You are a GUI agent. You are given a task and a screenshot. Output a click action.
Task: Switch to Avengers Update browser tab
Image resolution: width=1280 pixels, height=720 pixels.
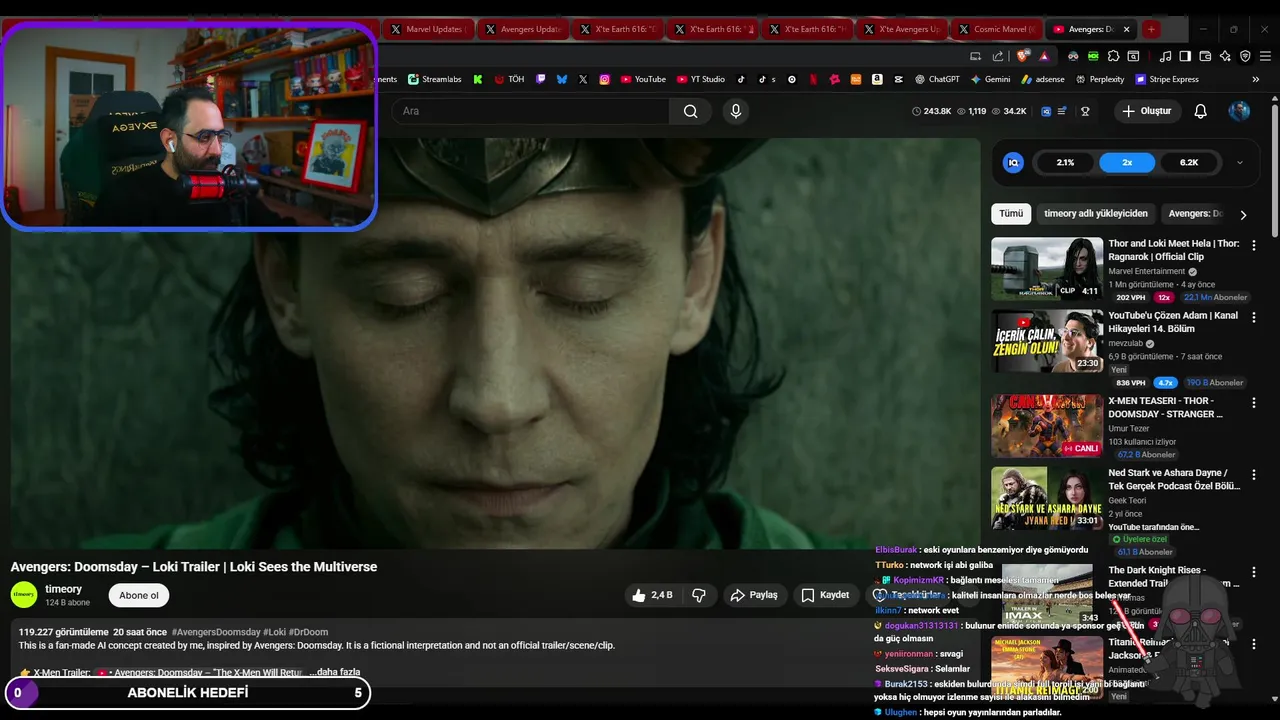click(522, 29)
